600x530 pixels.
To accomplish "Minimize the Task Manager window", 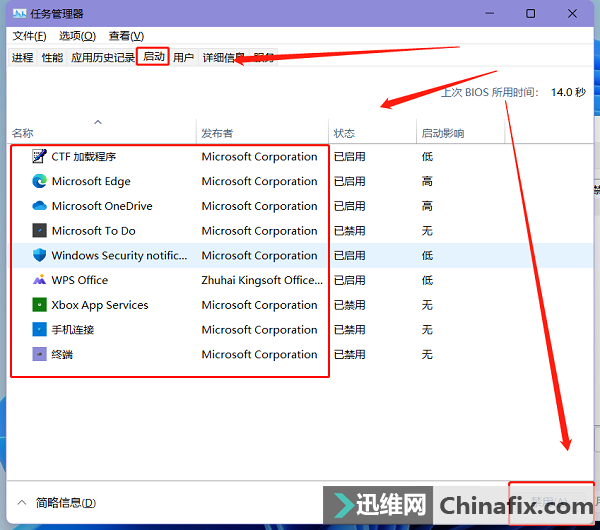I will (x=489, y=13).
